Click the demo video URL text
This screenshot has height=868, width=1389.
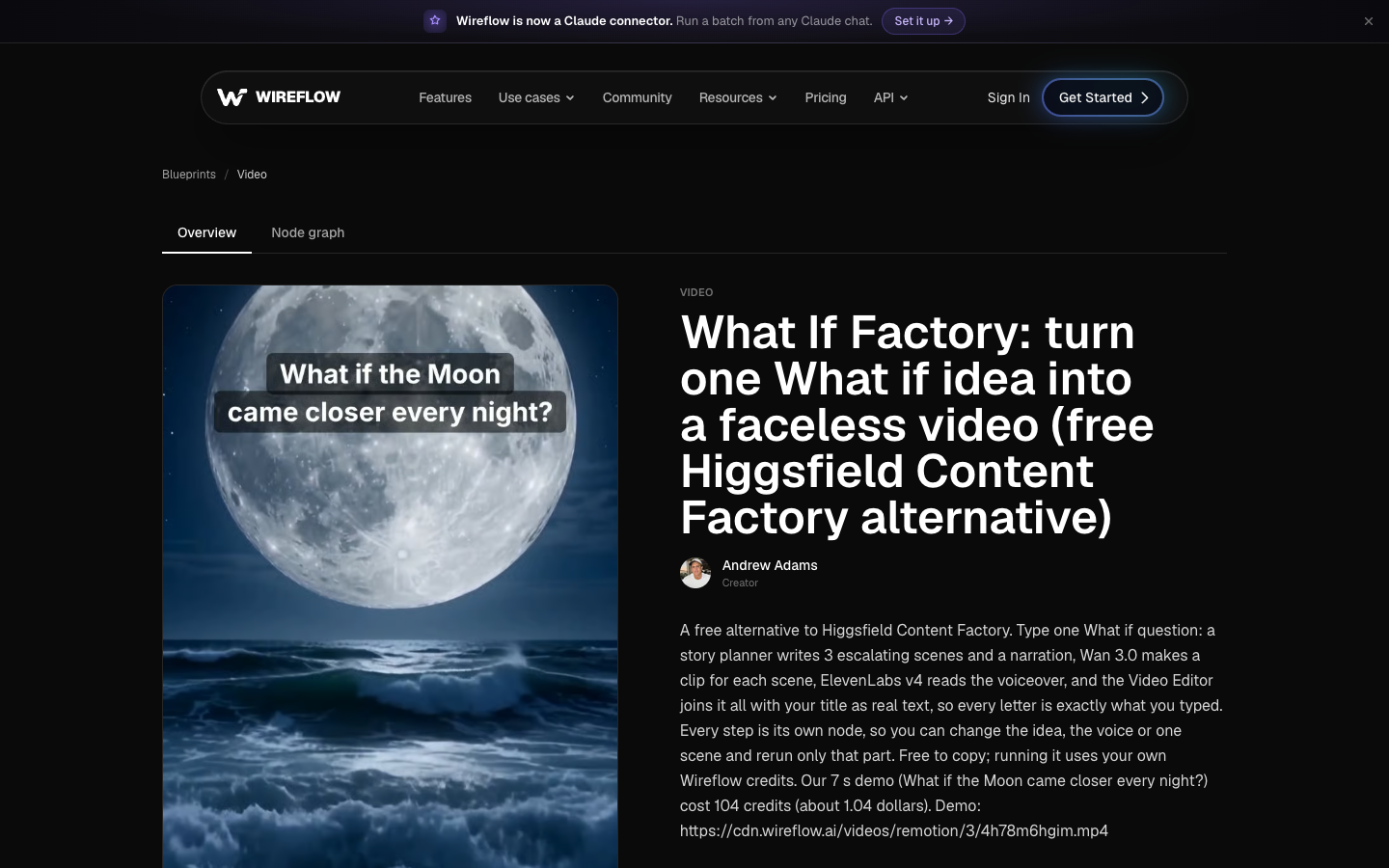click(x=894, y=830)
